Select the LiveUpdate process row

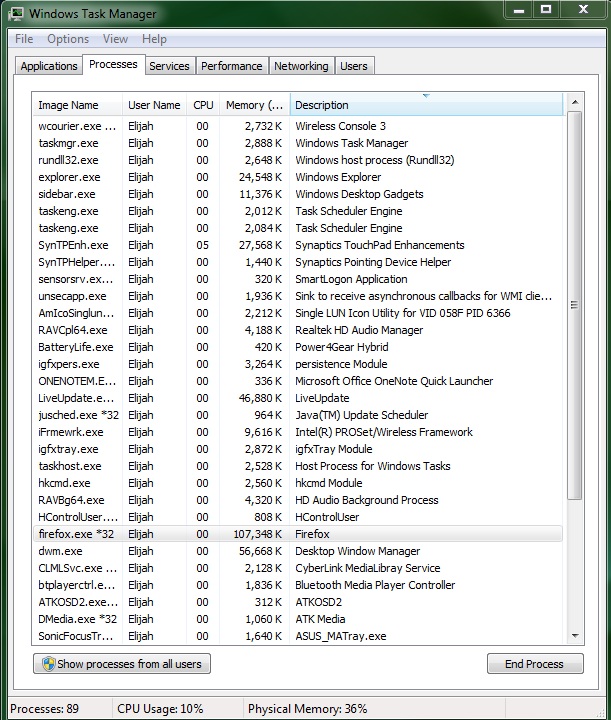(297, 398)
